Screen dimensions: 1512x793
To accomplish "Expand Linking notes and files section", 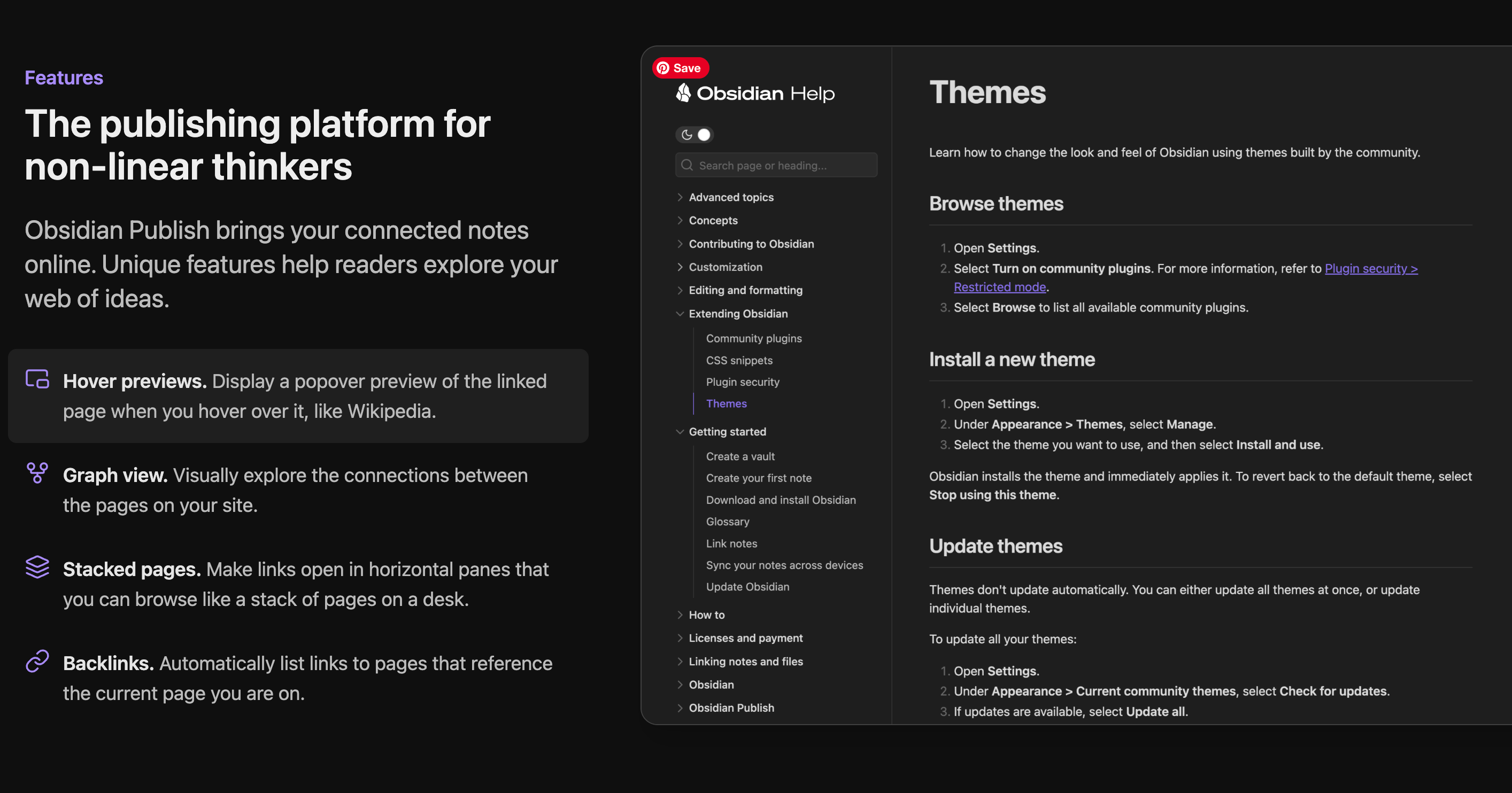I will (x=739, y=662).
